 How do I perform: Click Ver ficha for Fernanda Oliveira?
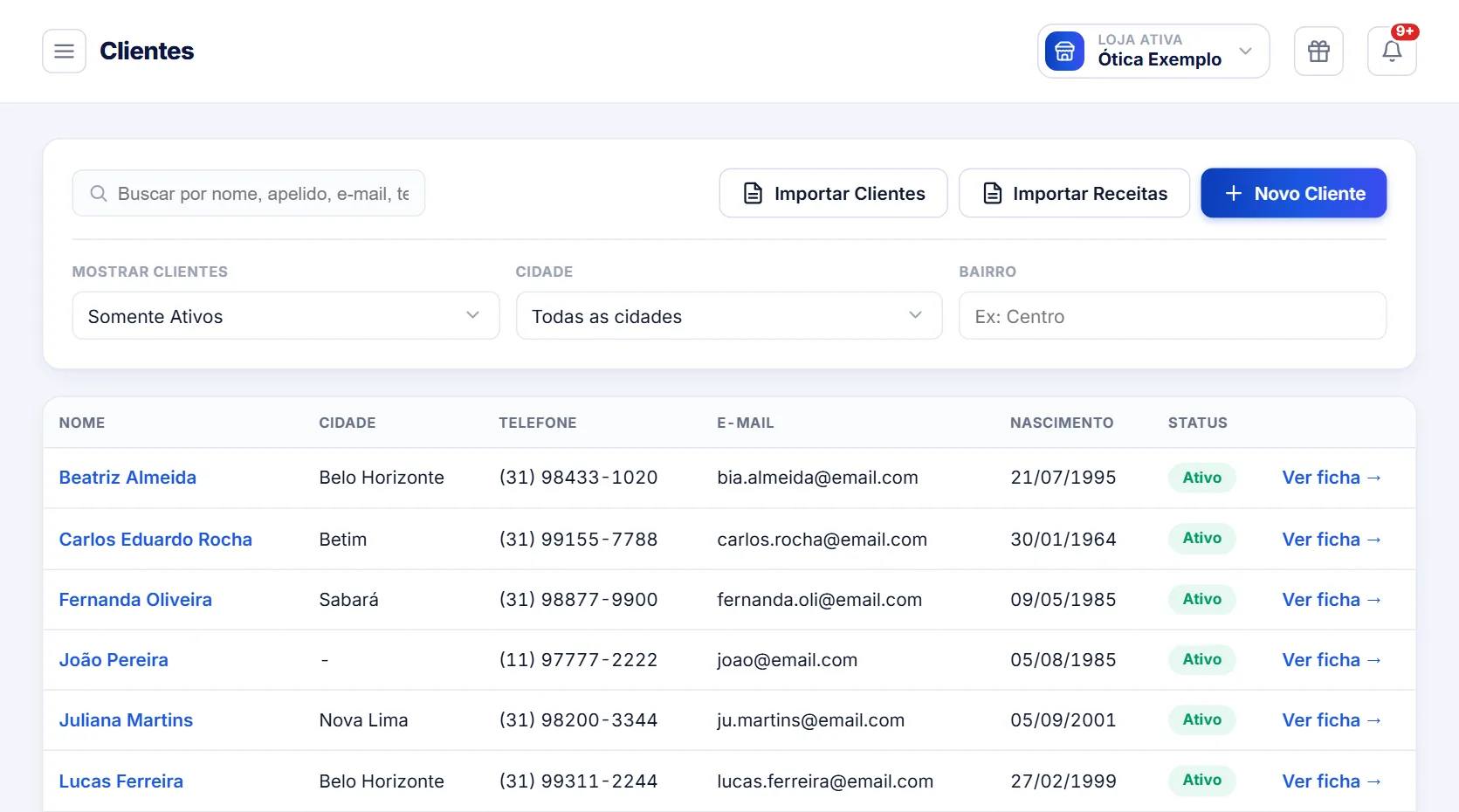click(1332, 600)
